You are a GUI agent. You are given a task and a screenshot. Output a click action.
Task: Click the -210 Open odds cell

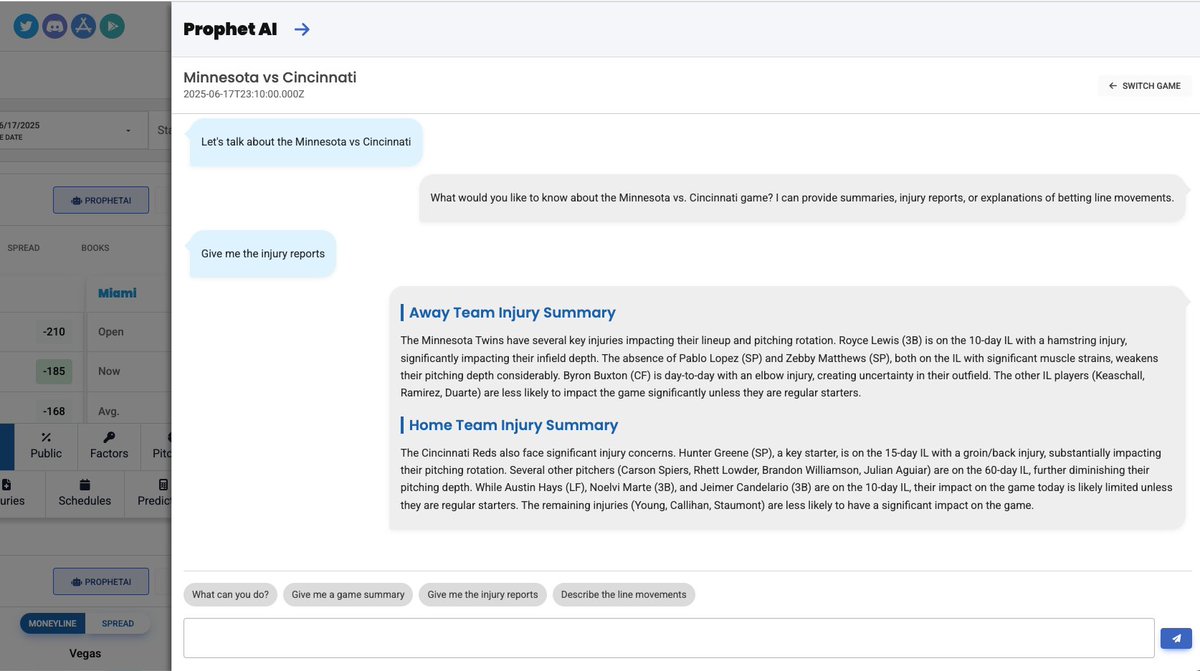coord(54,332)
